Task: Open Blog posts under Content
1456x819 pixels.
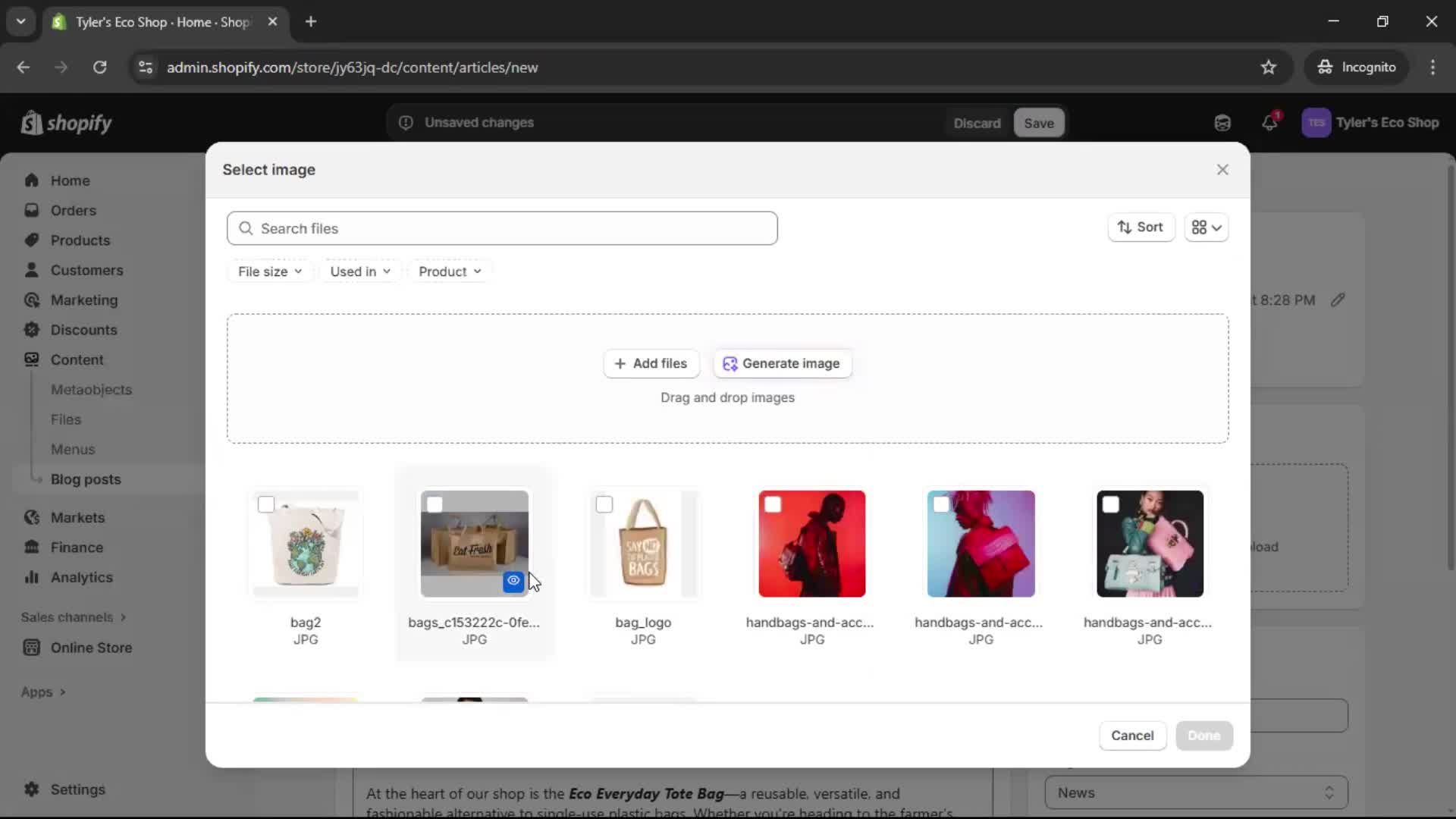Action: click(x=86, y=479)
